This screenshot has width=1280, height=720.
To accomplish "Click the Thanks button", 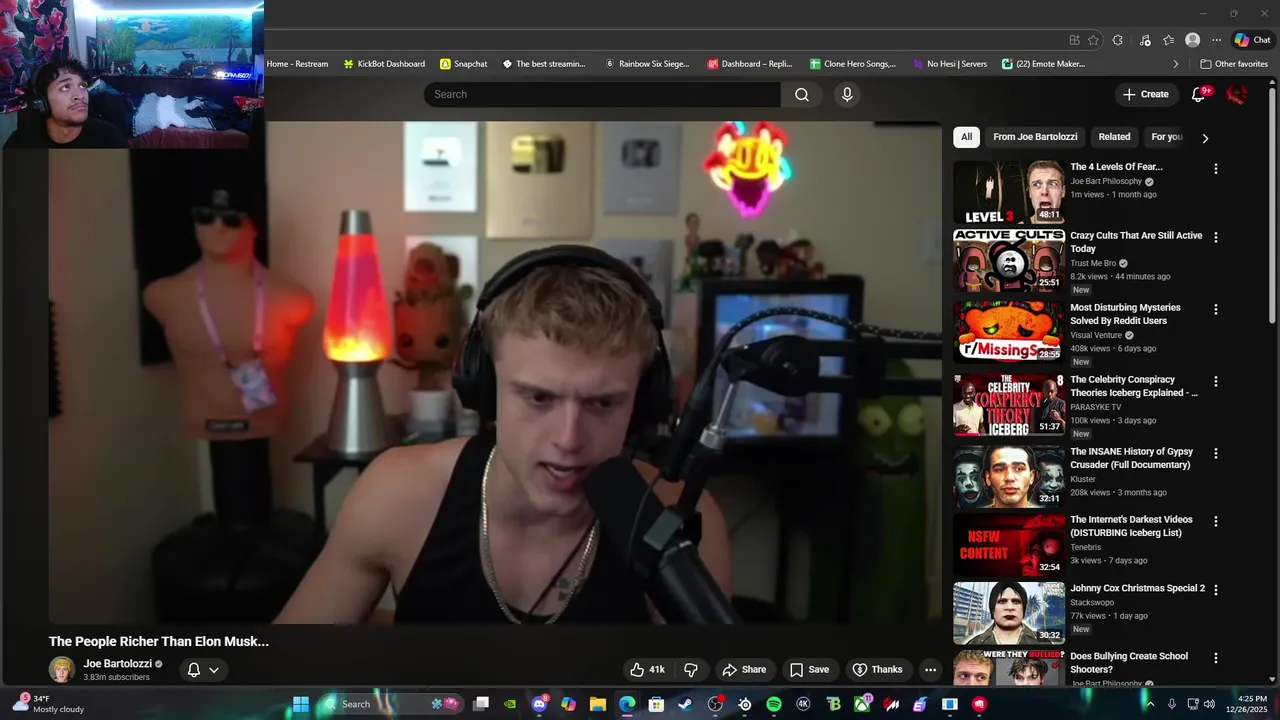I will [877, 670].
